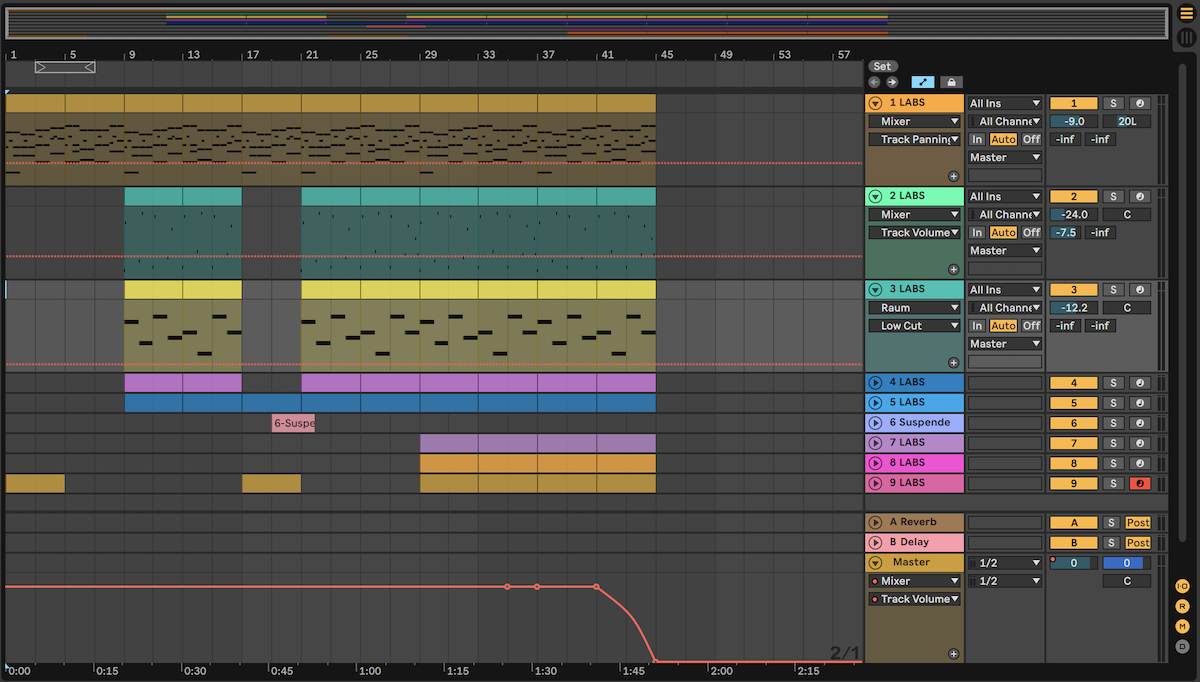Image resolution: width=1200 pixels, height=682 pixels.
Task: Disarm the red record button on track 9
Action: click(1140, 483)
